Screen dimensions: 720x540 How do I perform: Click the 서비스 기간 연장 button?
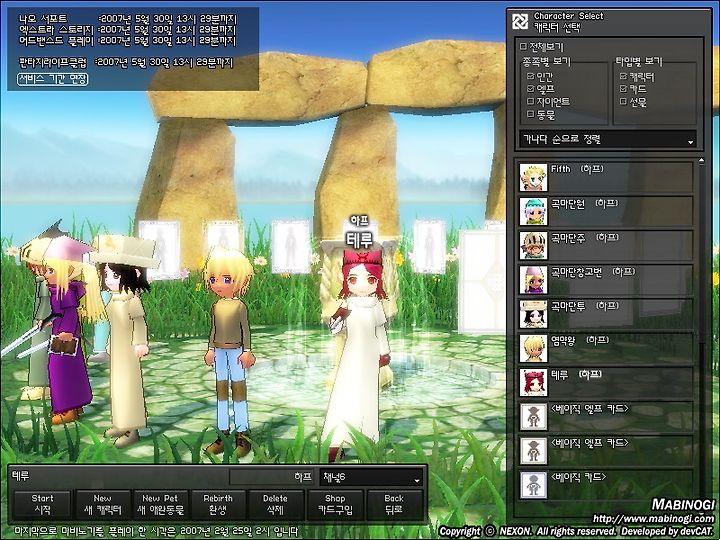tap(52, 79)
